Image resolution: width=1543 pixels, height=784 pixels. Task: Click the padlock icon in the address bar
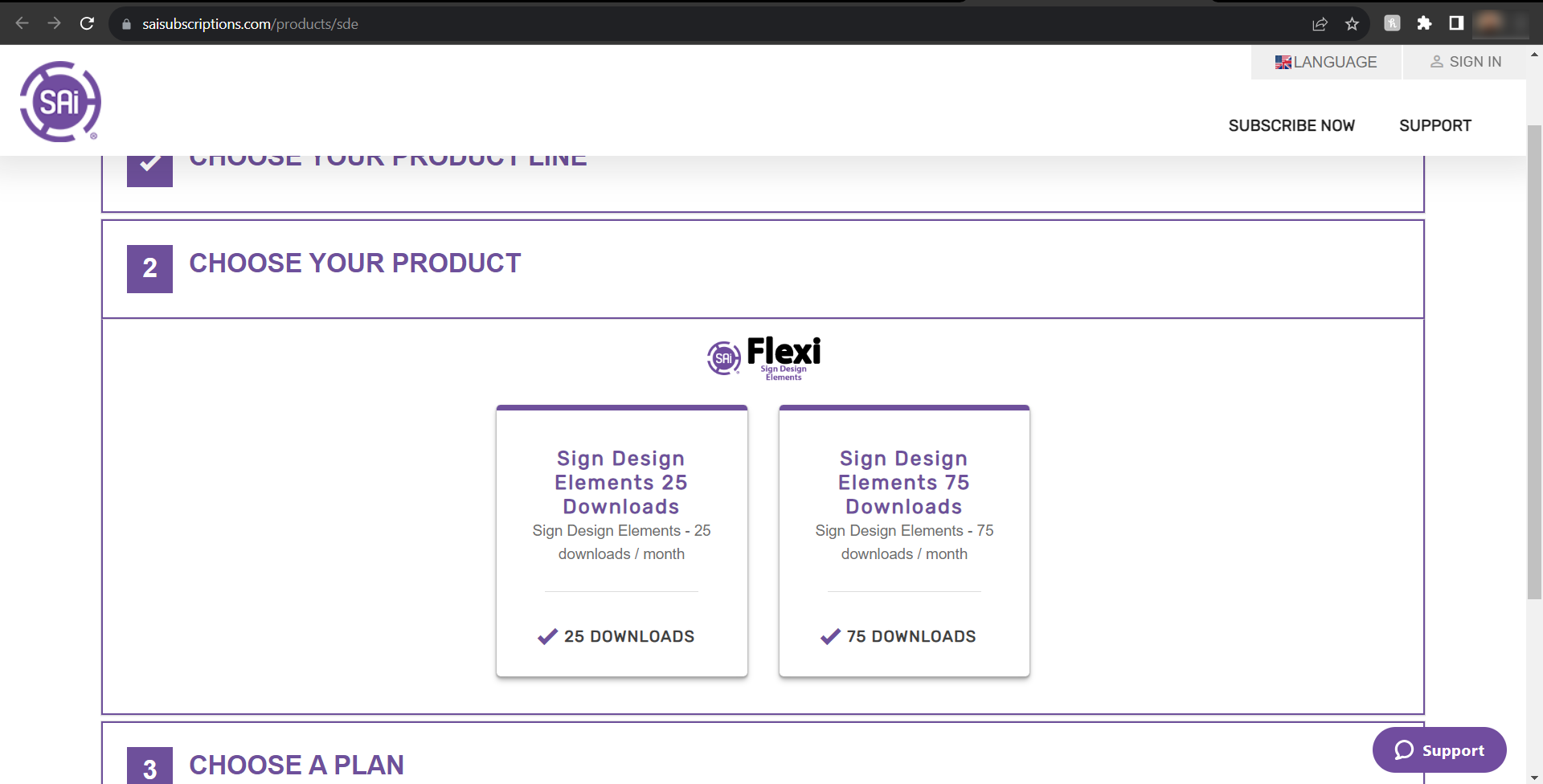tap(125, 23)
